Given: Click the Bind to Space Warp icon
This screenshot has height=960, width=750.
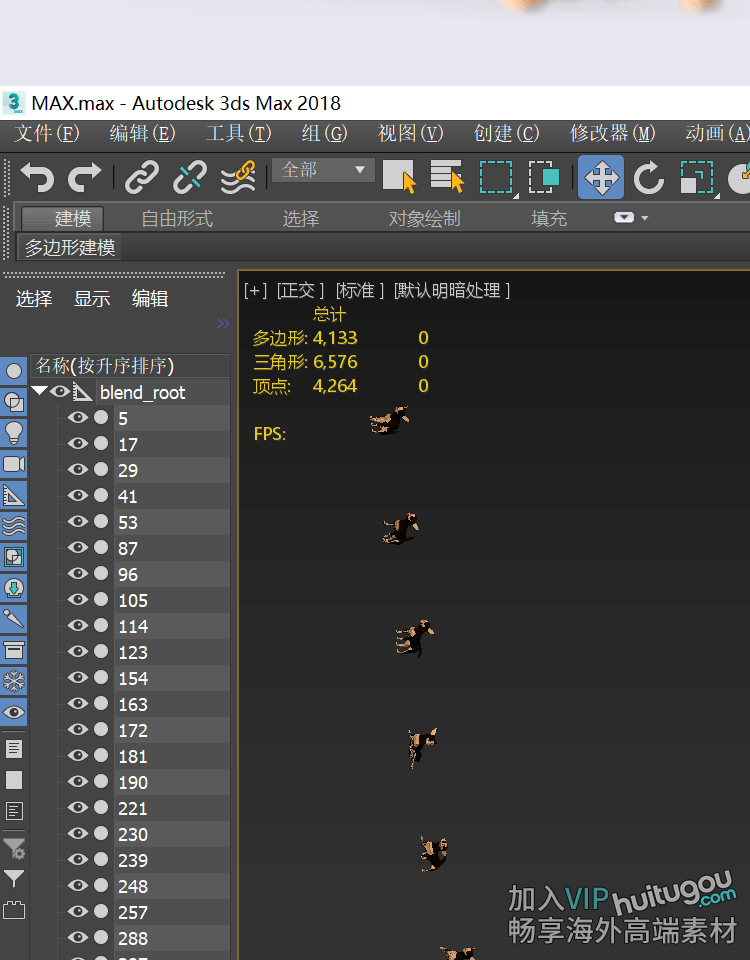Looking at the screenshot, I should pyautogui.click(x=237, y=177).
